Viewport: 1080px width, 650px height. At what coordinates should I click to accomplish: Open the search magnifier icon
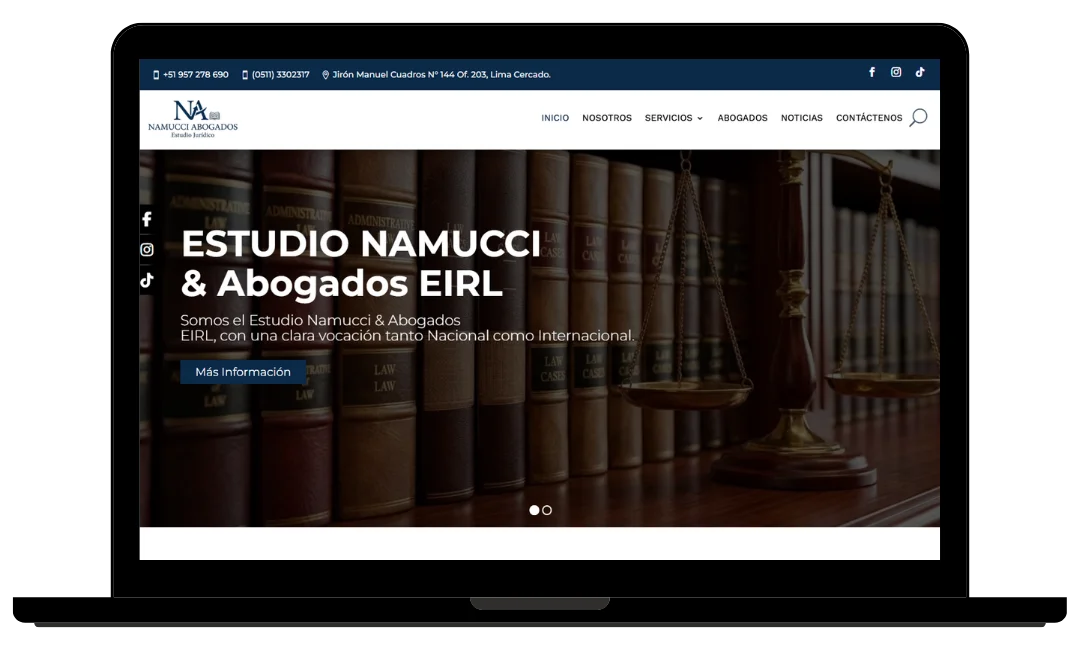click(918, 118)
